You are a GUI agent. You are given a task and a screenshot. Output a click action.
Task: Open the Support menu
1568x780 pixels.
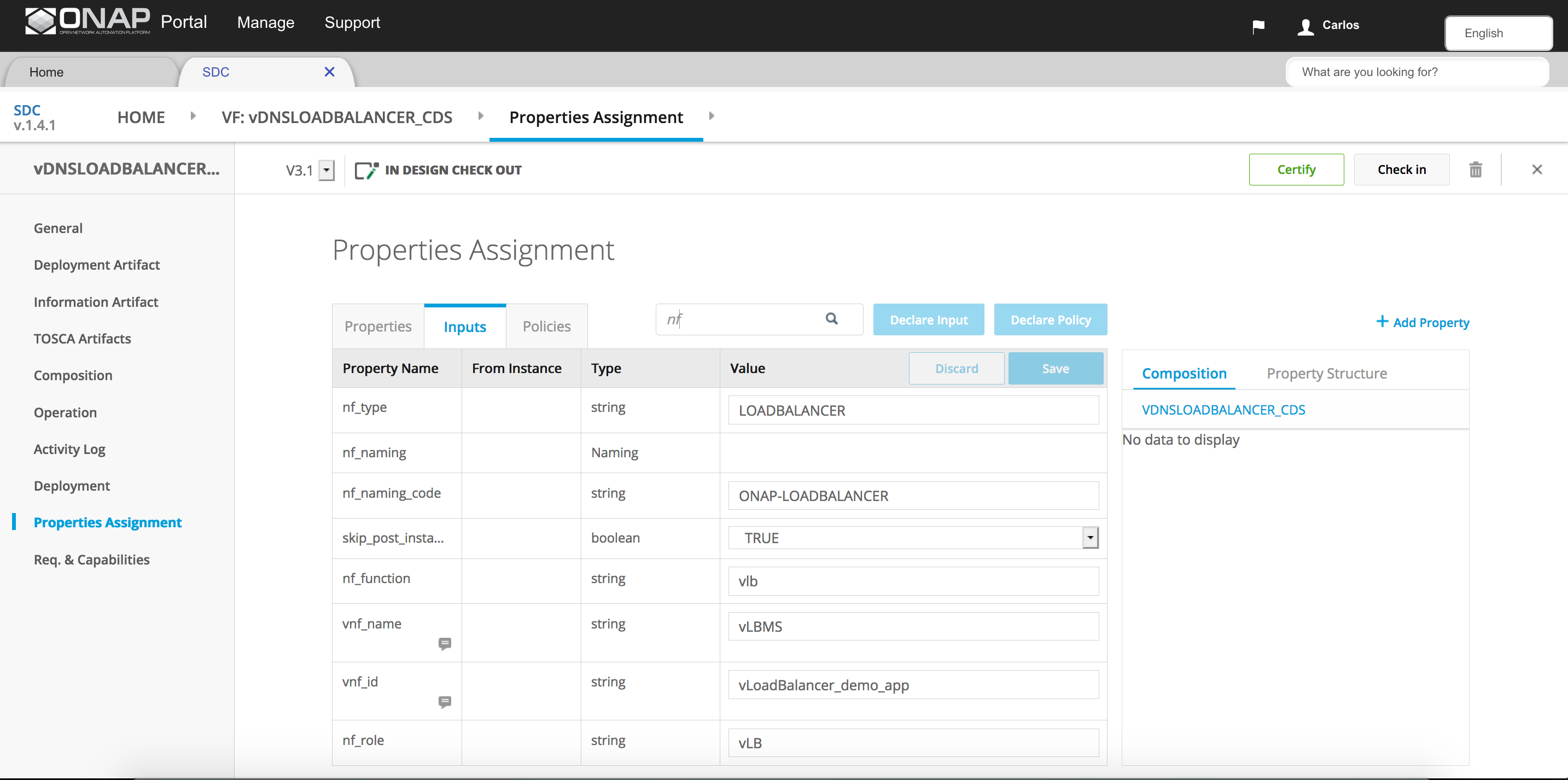coord(352,22)
